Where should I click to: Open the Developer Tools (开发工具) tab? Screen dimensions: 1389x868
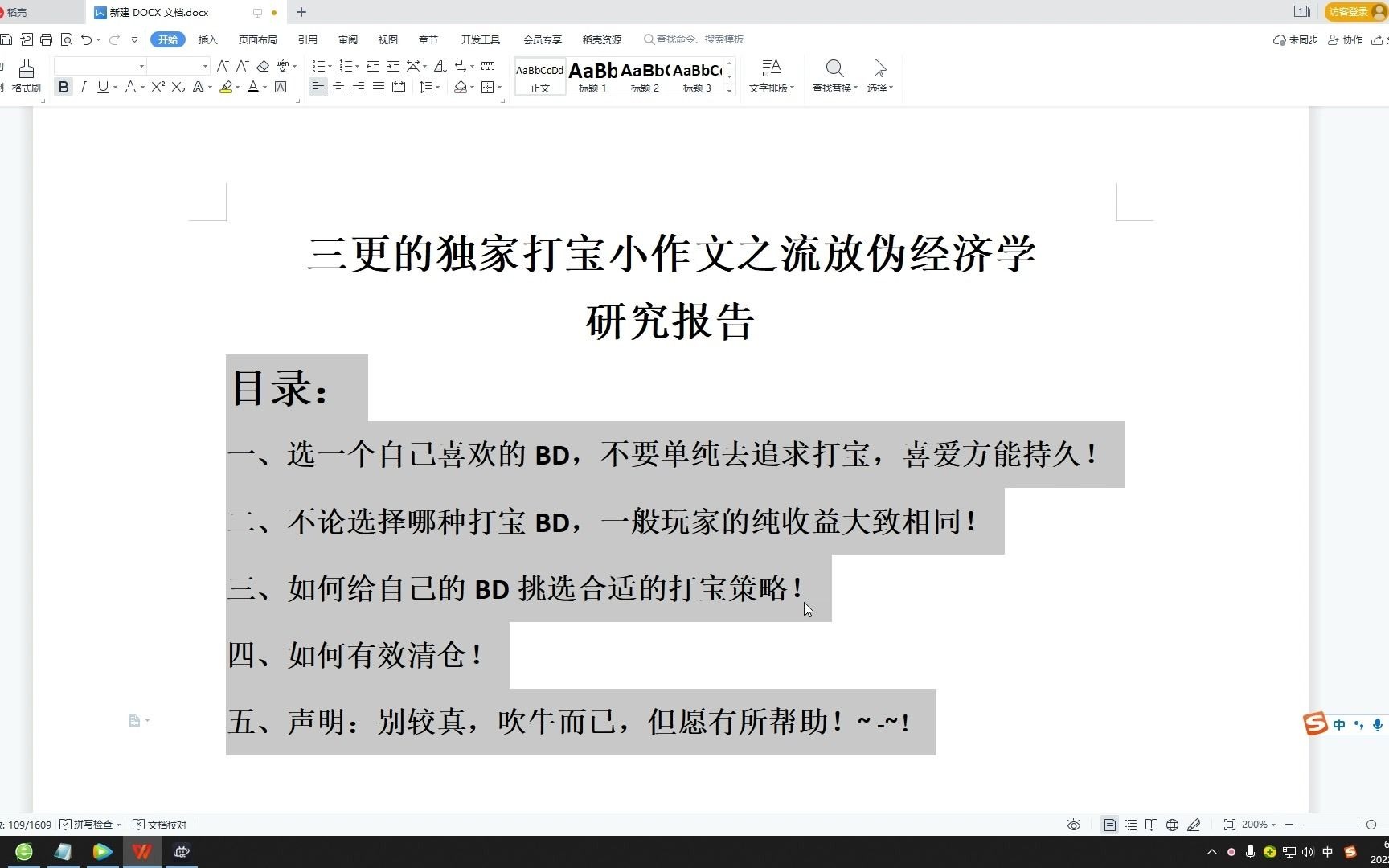480,39
